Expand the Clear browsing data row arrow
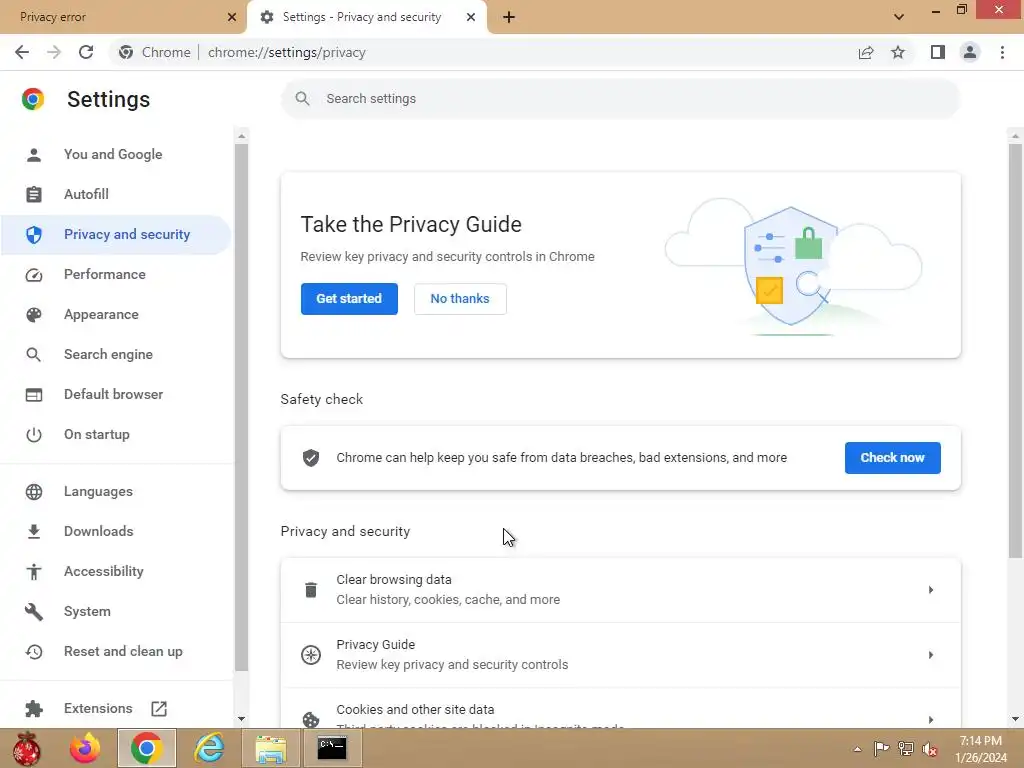Viewport: 1024px width, 768px height. click(x=931, y=590)
